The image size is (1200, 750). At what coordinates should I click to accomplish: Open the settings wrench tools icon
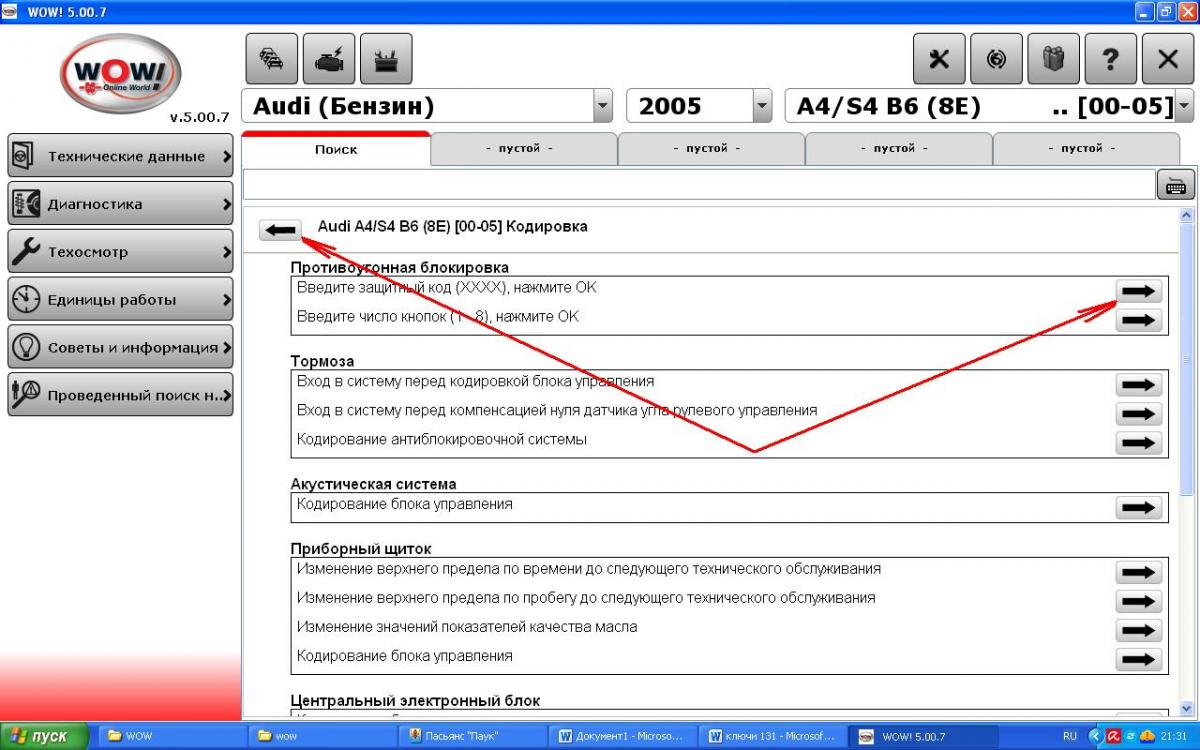[x=939, y=59]
